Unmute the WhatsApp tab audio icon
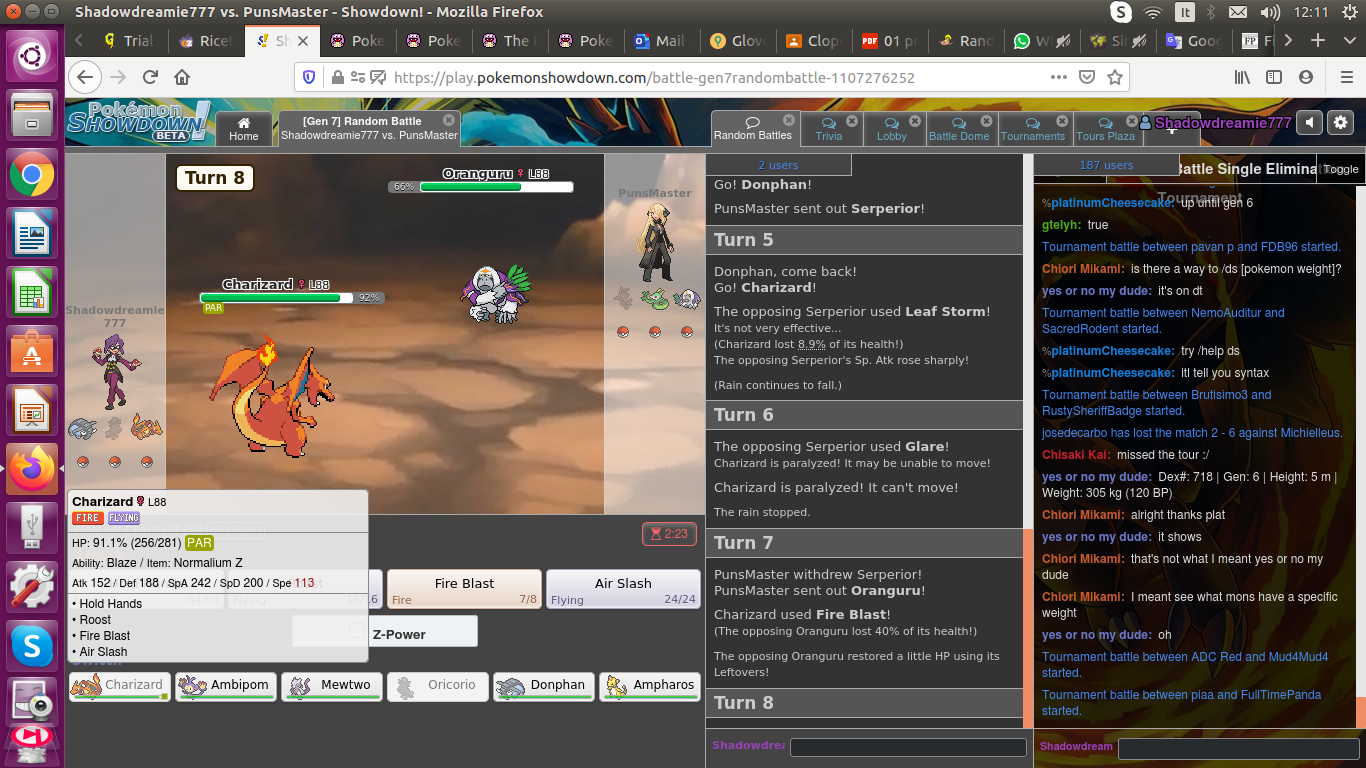 (1064, 41)
